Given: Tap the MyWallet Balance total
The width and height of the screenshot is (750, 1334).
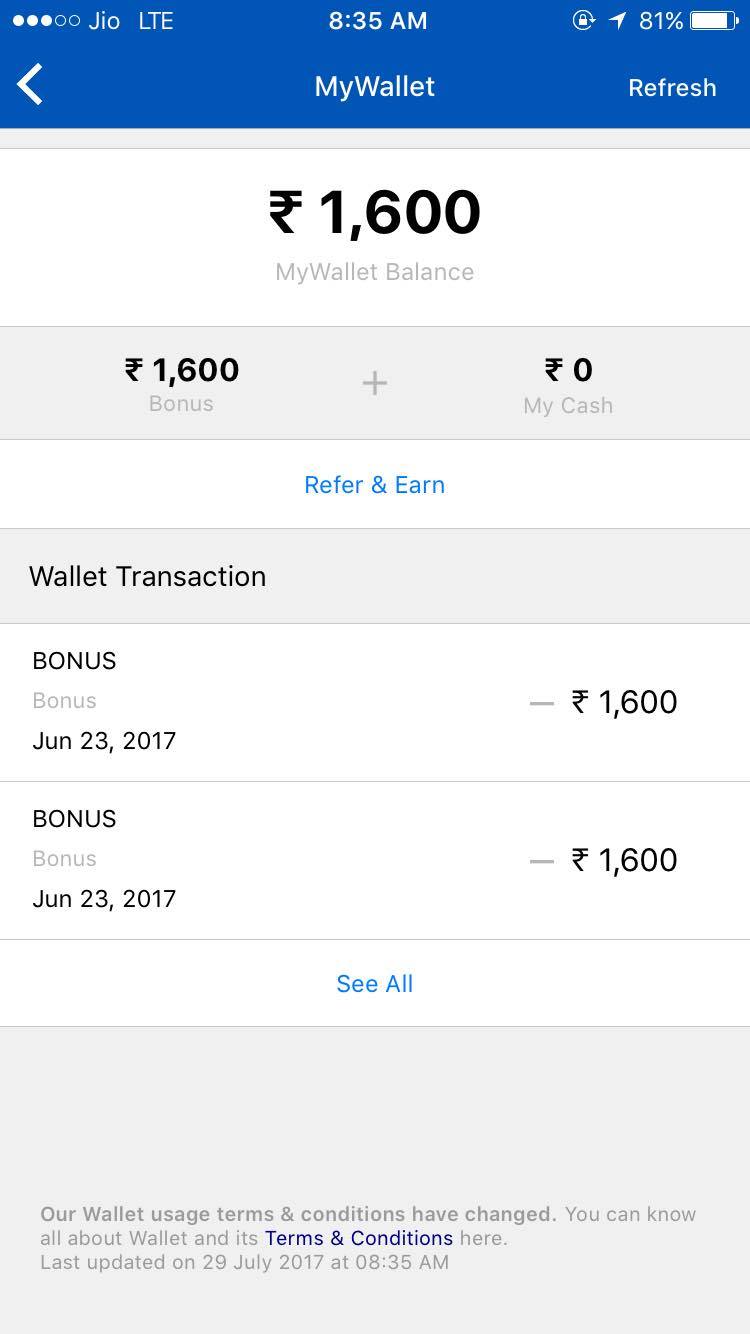Looking at the screenshot, I should 374,213.
